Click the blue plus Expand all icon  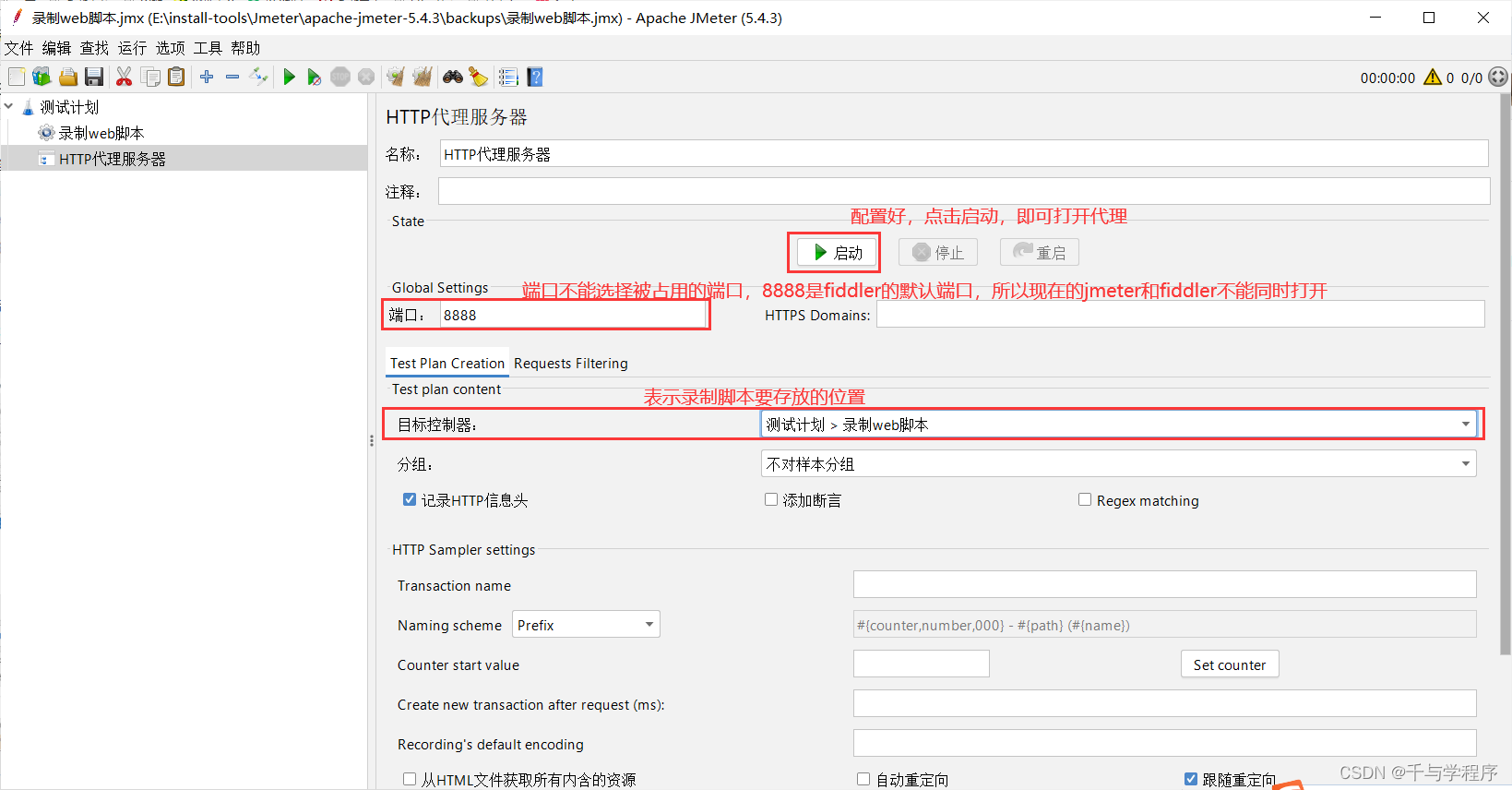pyautogui.click(x=207, y=77)
